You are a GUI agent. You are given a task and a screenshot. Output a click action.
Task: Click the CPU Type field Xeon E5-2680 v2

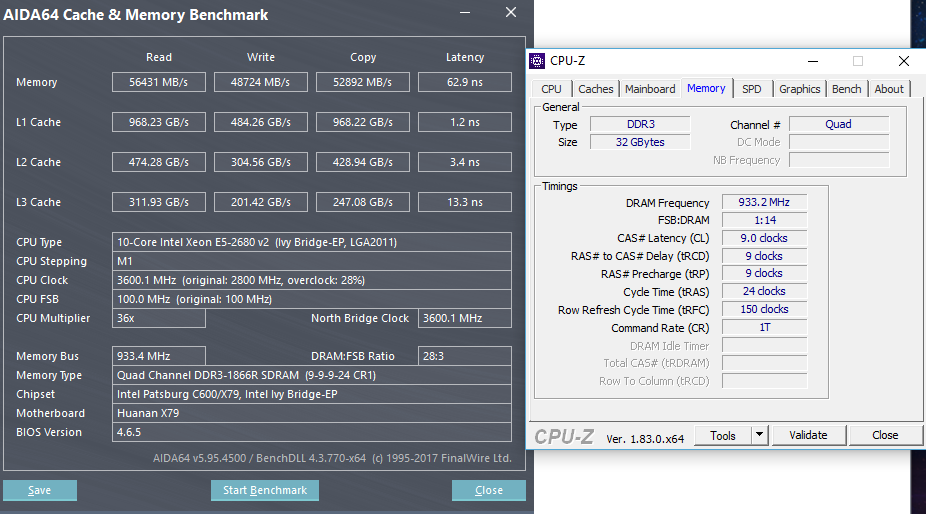(x=312, y=242)
